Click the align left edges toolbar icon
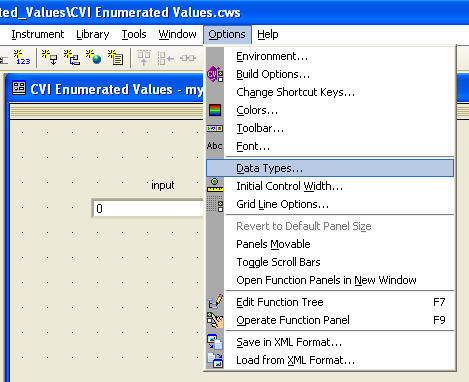This screenshot has height=382, width=469. point(166,58)
